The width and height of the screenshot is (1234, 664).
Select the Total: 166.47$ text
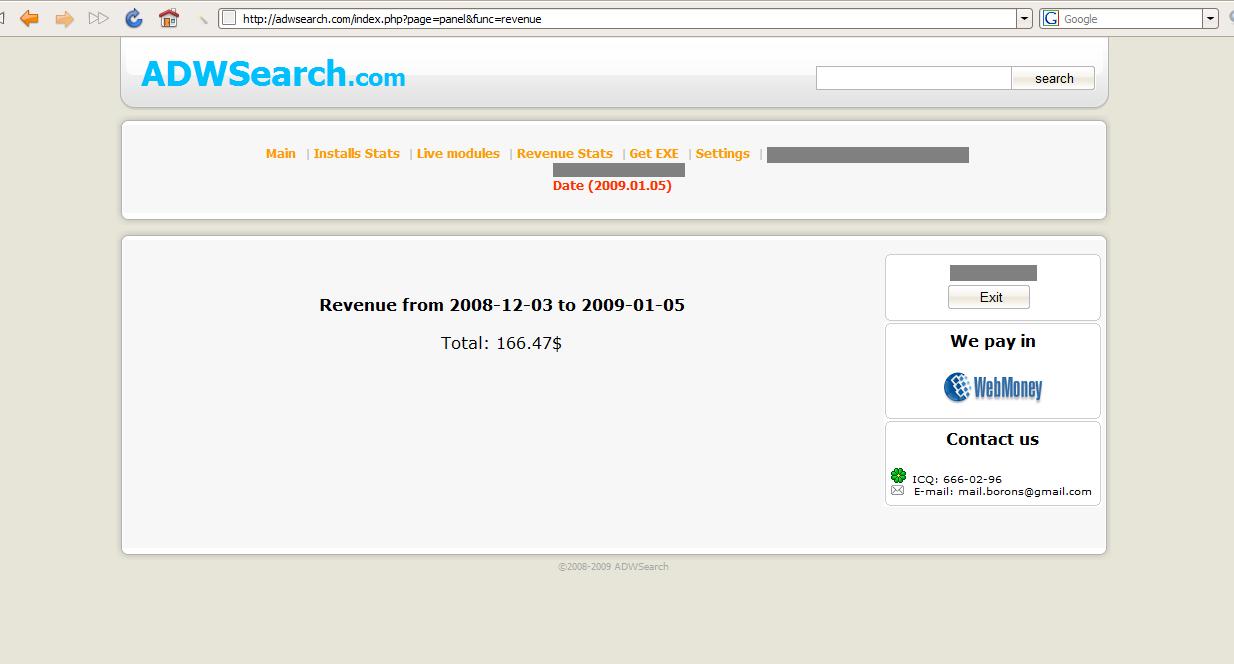click(501, 343)
